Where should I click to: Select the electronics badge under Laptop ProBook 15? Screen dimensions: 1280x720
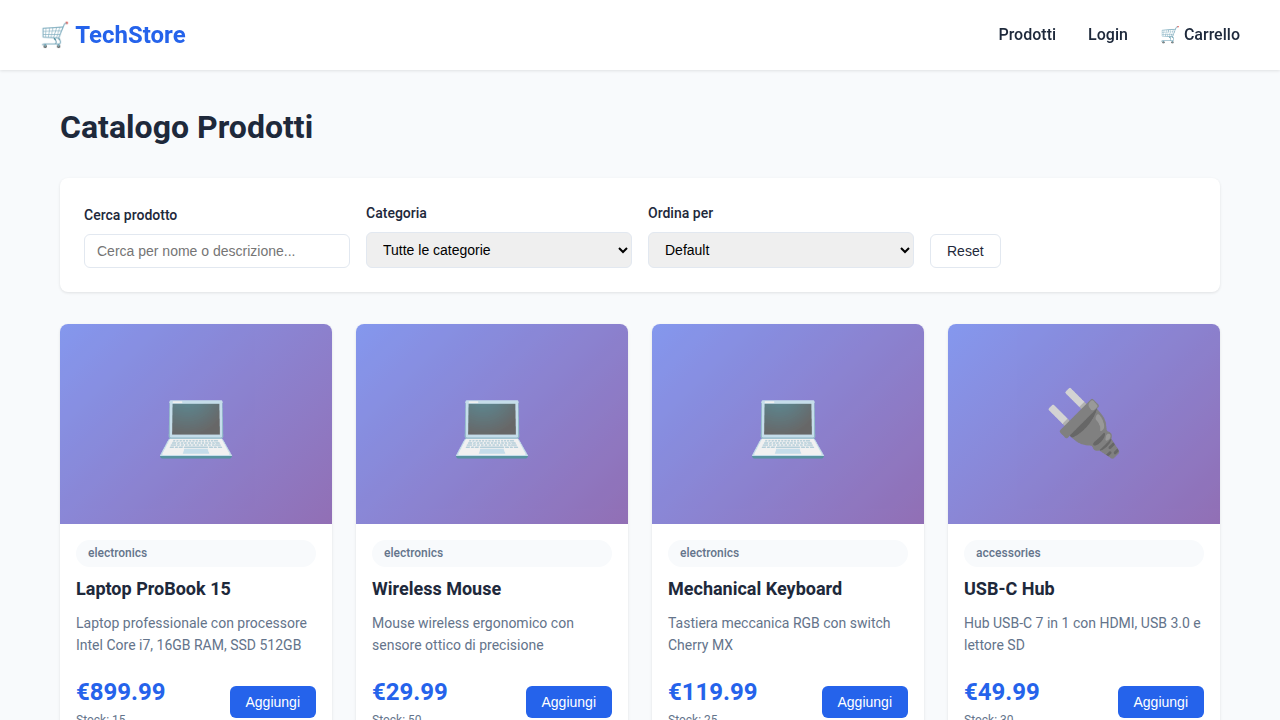pyautogui.click(x=117, y=553)
